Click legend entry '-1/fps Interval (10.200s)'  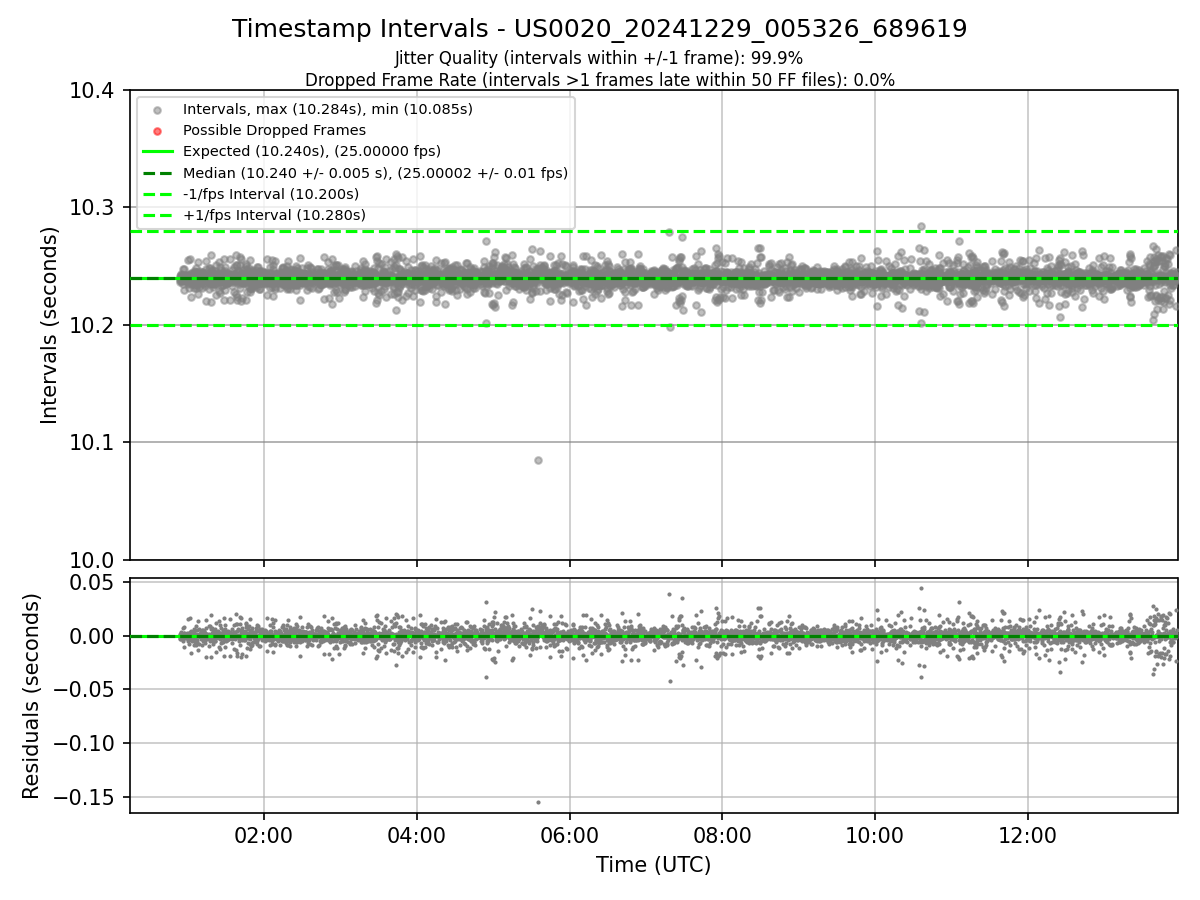click(x=271, y=194)
